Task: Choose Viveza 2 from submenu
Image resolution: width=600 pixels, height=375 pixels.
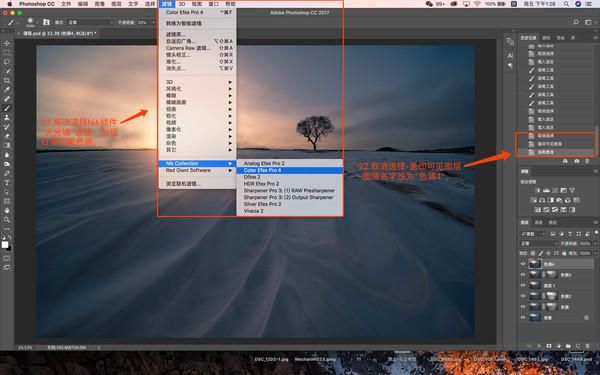Action: point(290,211)
